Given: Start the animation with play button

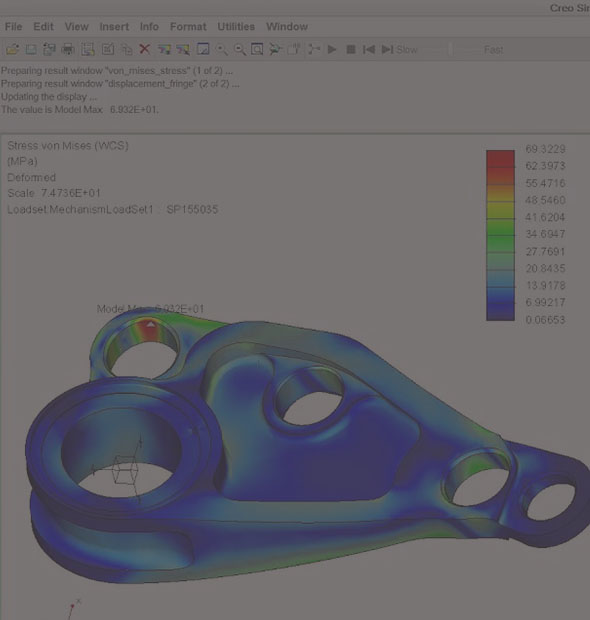Looking at the screenshot, I should tap(332, 49).
